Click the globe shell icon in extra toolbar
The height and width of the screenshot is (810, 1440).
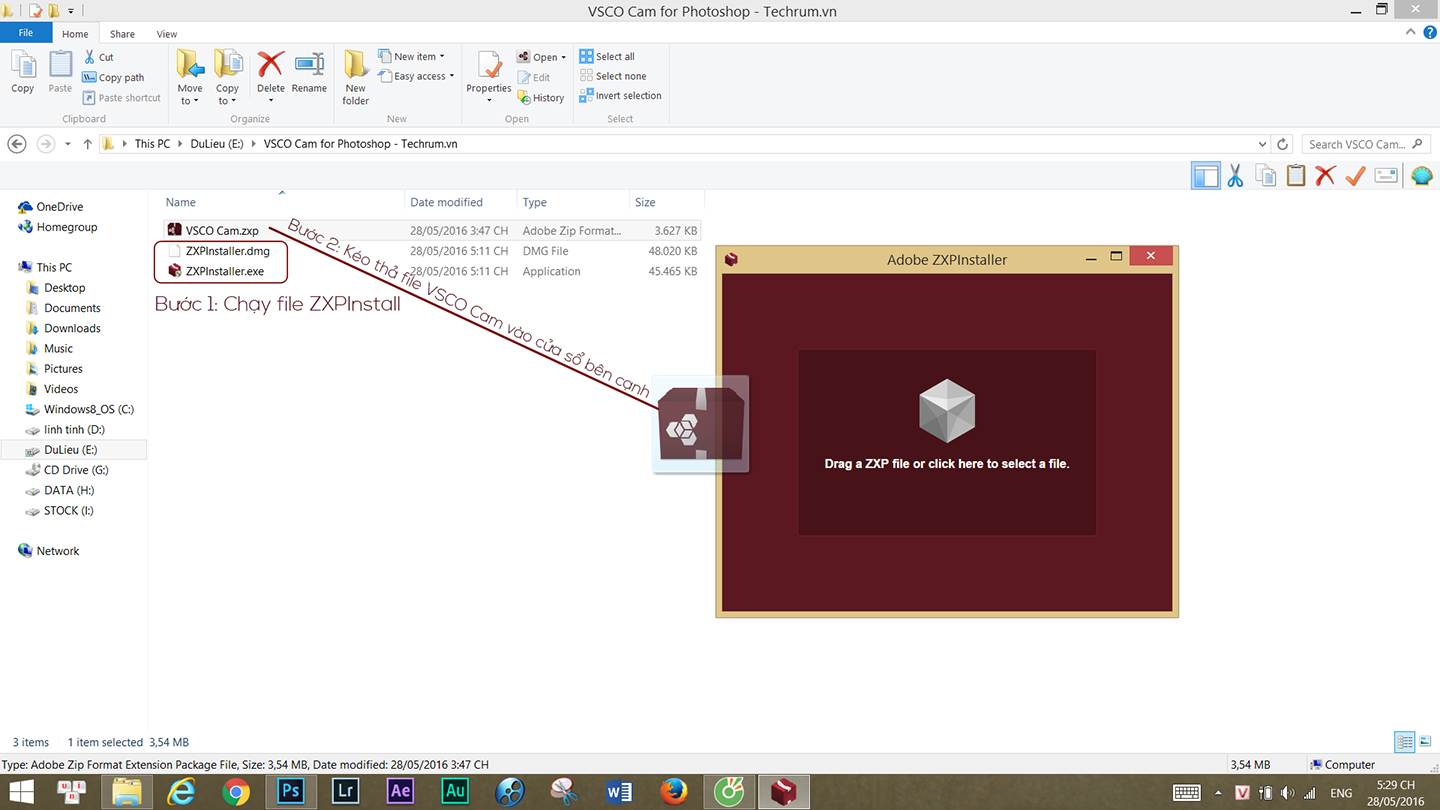[x=1422, y=176]
